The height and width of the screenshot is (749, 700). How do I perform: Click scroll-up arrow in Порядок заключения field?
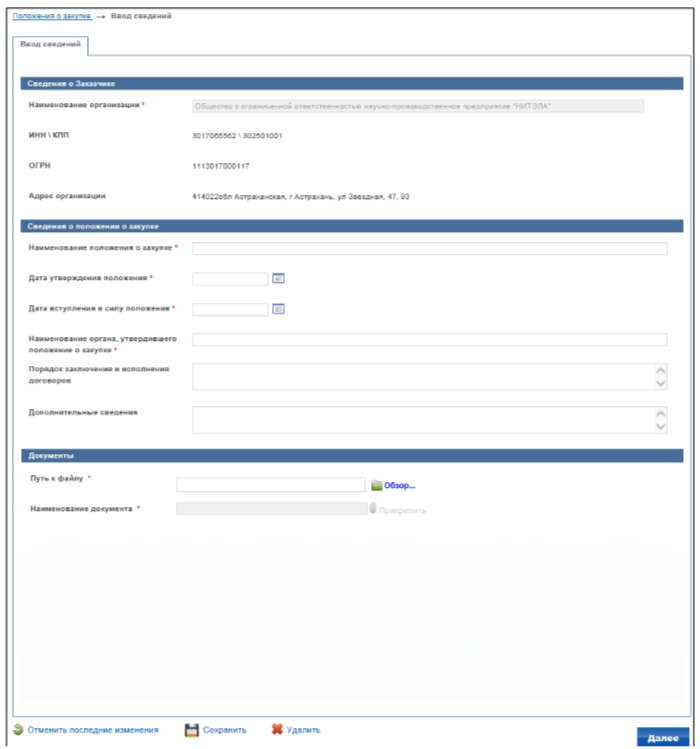pyautogui.click(x=660, y=370)
